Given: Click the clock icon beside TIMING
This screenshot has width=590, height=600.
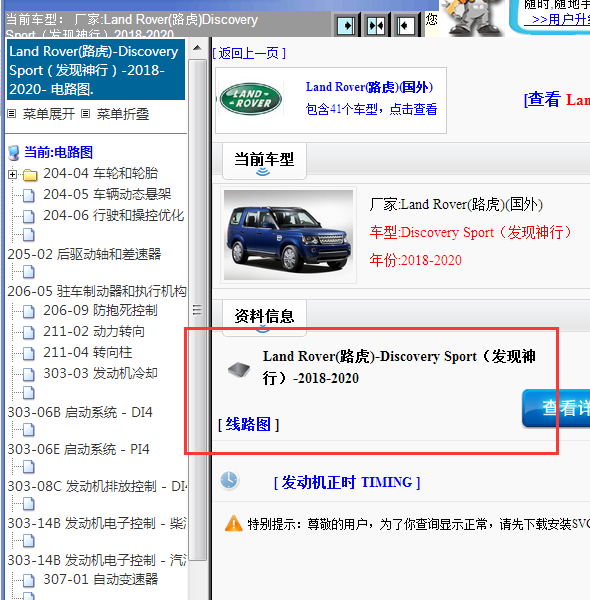Looking at the screenshot, I should pos(229,480).
